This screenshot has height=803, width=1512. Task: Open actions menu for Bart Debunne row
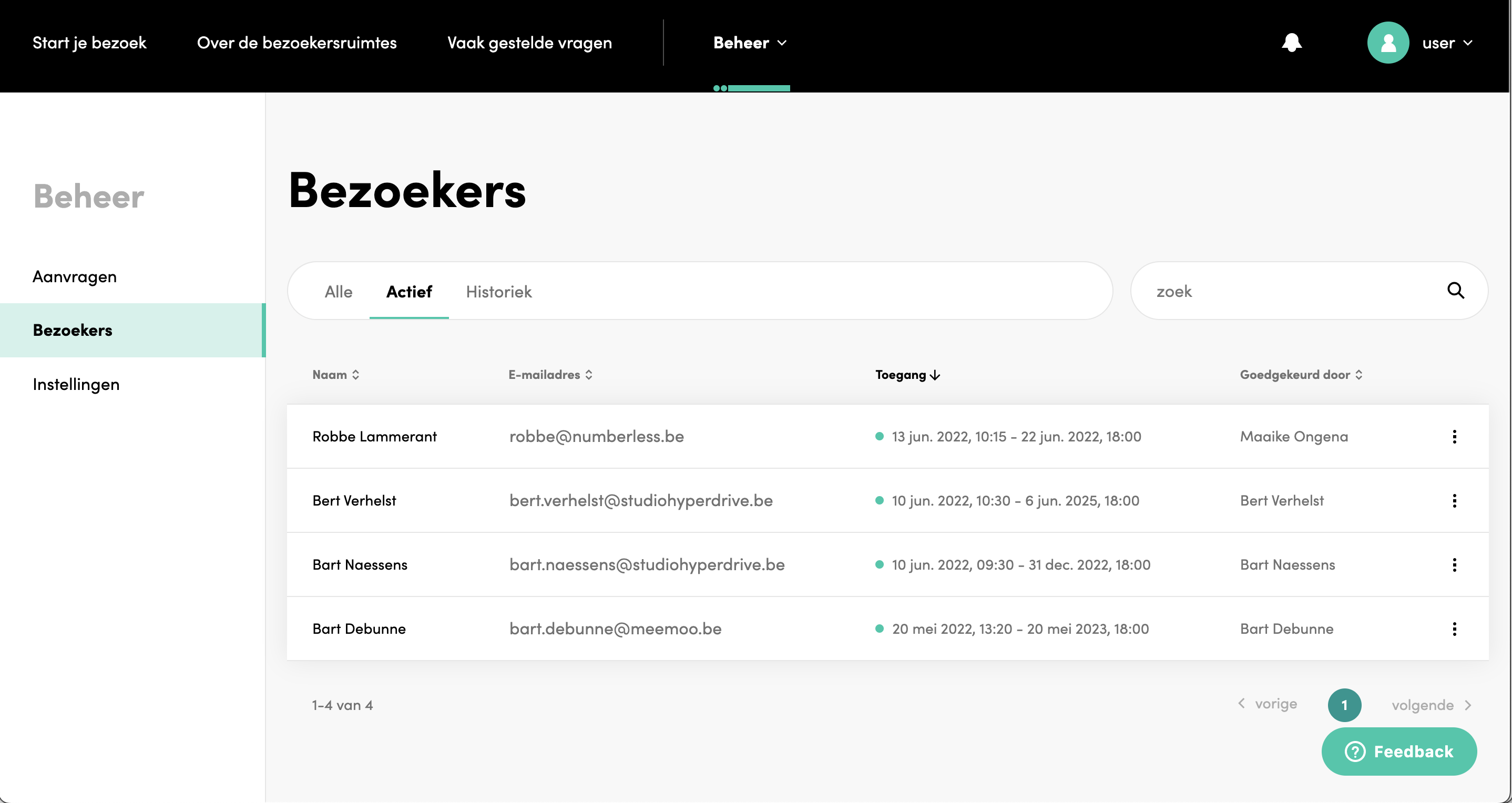(x=1455, y=629)
